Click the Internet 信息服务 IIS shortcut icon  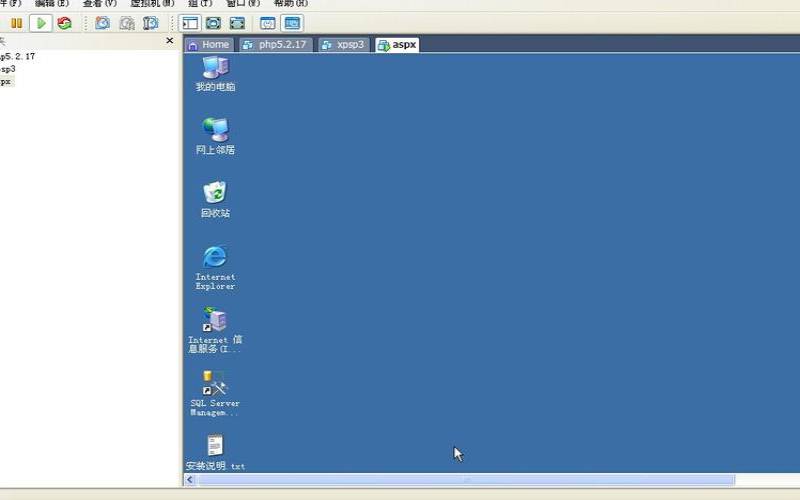pos(215,330)
